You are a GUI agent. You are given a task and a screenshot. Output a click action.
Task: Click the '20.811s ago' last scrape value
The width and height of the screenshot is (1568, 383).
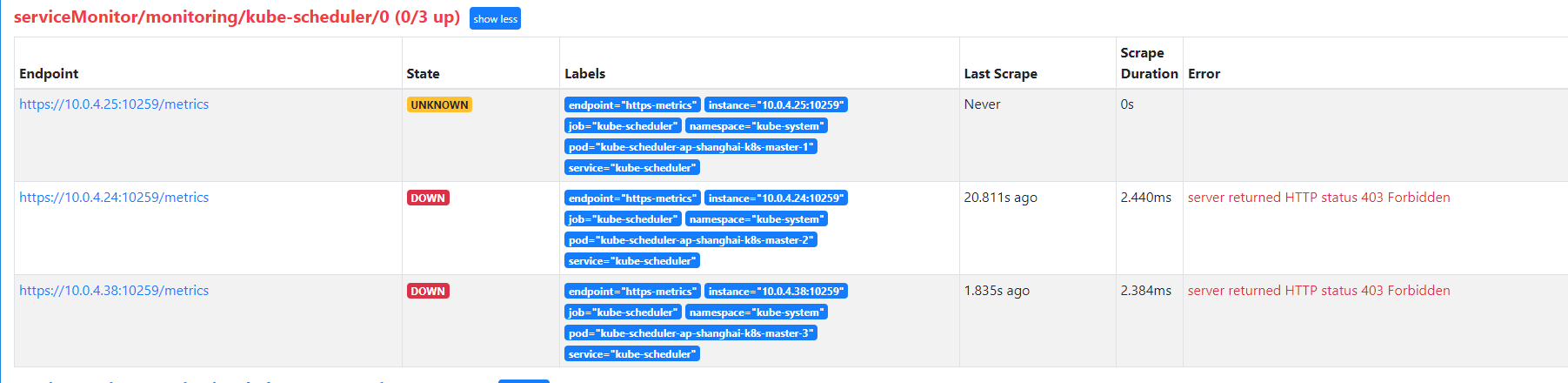point(1000,198)
